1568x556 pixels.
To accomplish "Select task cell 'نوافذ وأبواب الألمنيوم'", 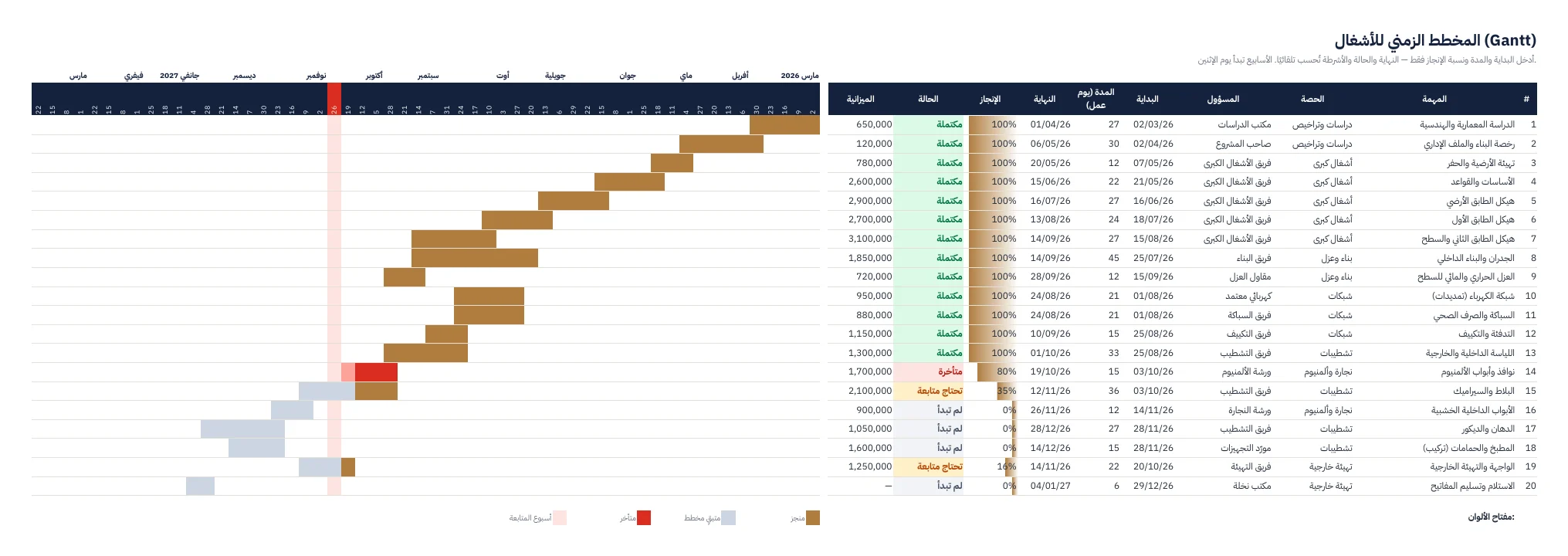I will click(x=1478, y=371).
